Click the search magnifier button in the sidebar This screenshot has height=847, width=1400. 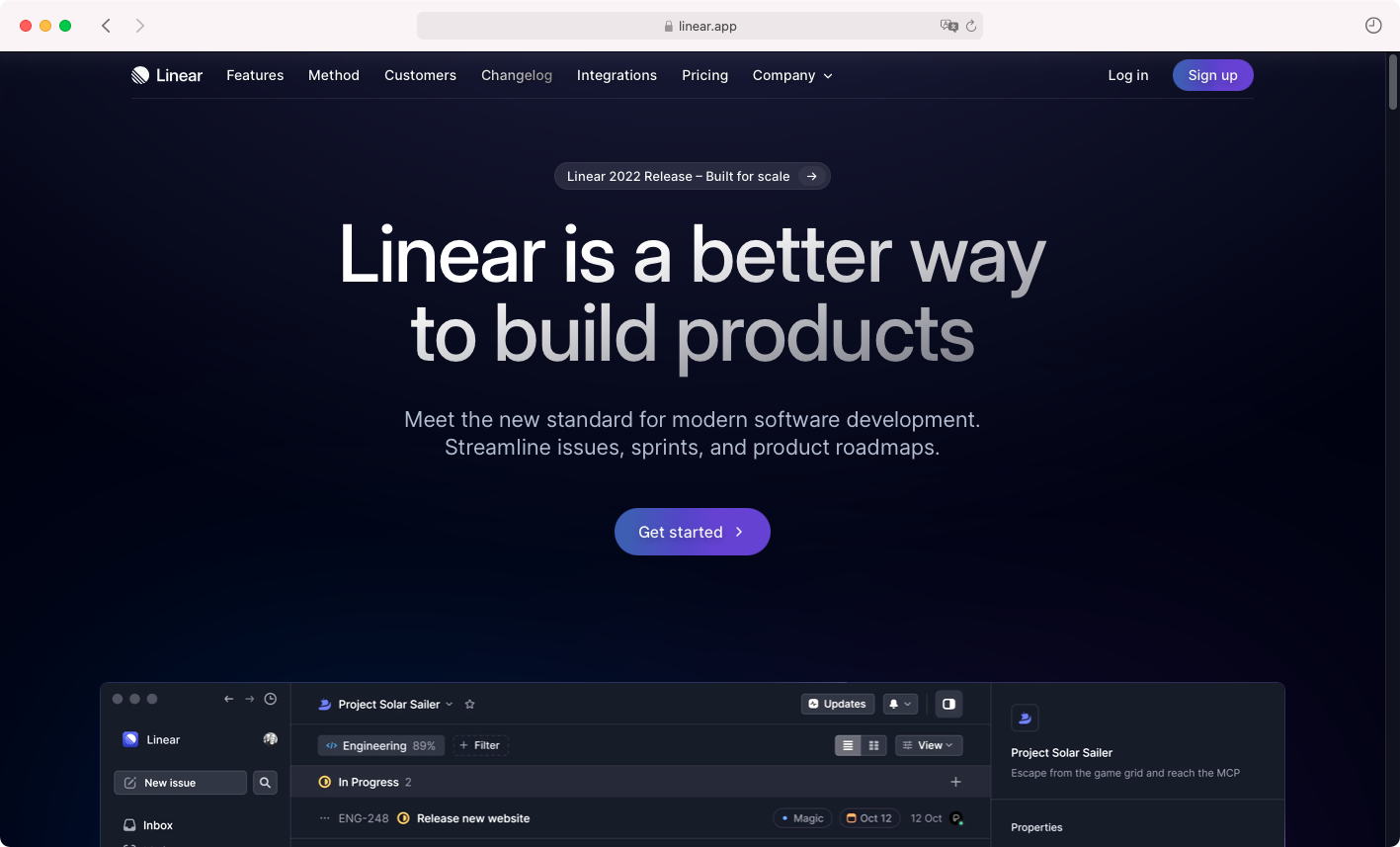click(265, 783)
